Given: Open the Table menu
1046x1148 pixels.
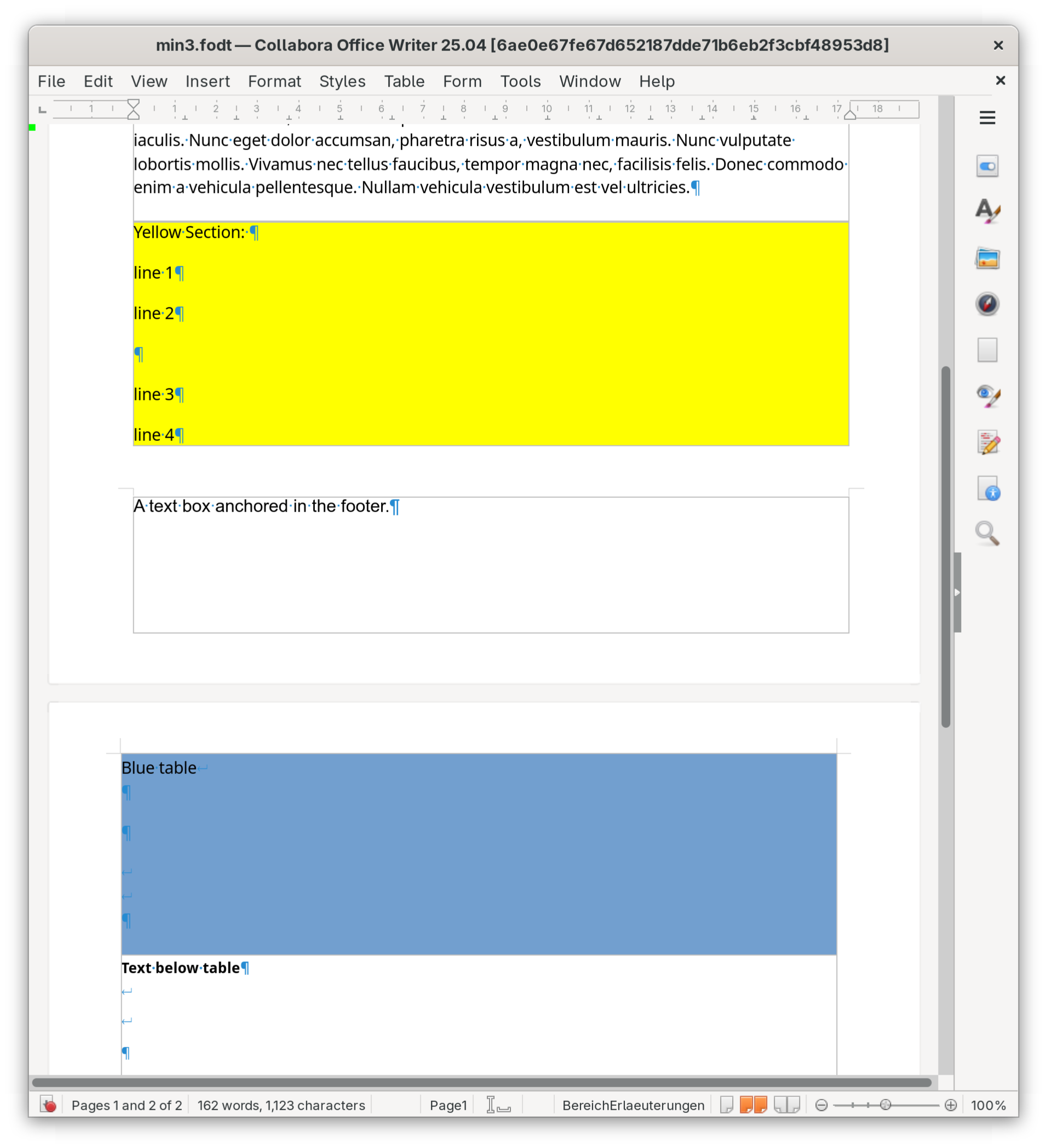Looking at the screenshot, I should [x=404, y=82].
